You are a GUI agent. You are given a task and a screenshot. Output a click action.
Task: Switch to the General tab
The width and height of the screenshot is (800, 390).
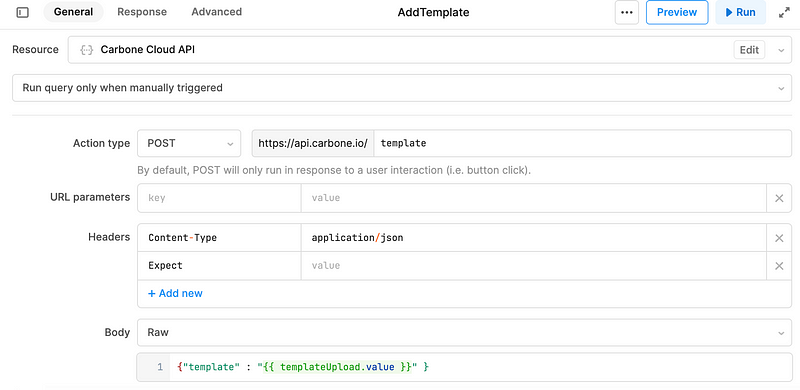tap(73, 12)
